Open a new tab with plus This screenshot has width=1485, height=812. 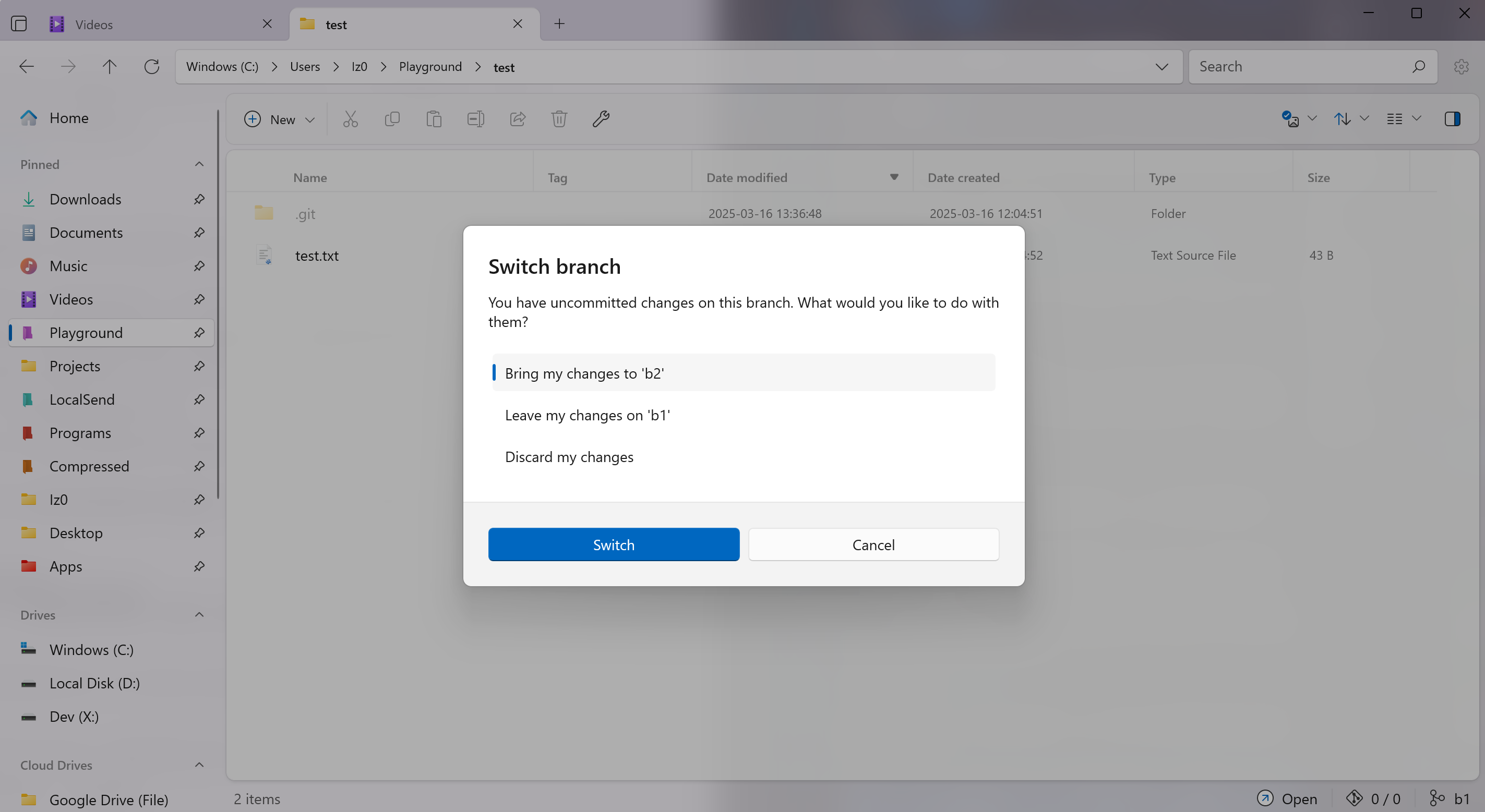pyautogui.click(x=559, y=23)
